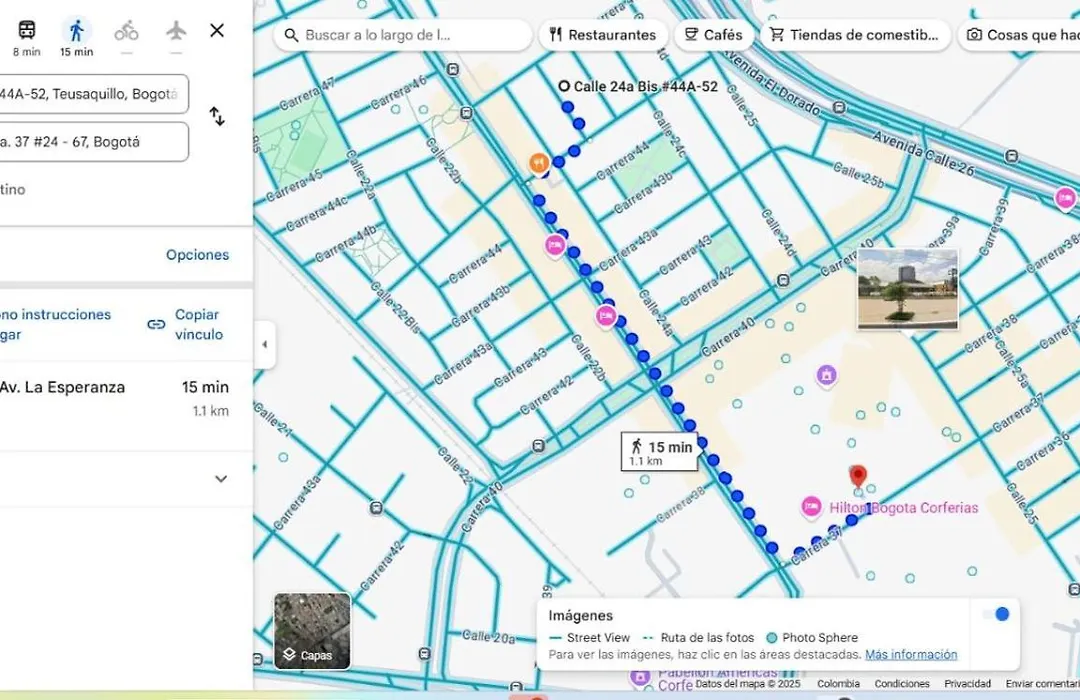Image resolution: width=1080 pixels, height=700 pixels.
Task: Filter by Cafés chip
Action: tap(714, 35)
